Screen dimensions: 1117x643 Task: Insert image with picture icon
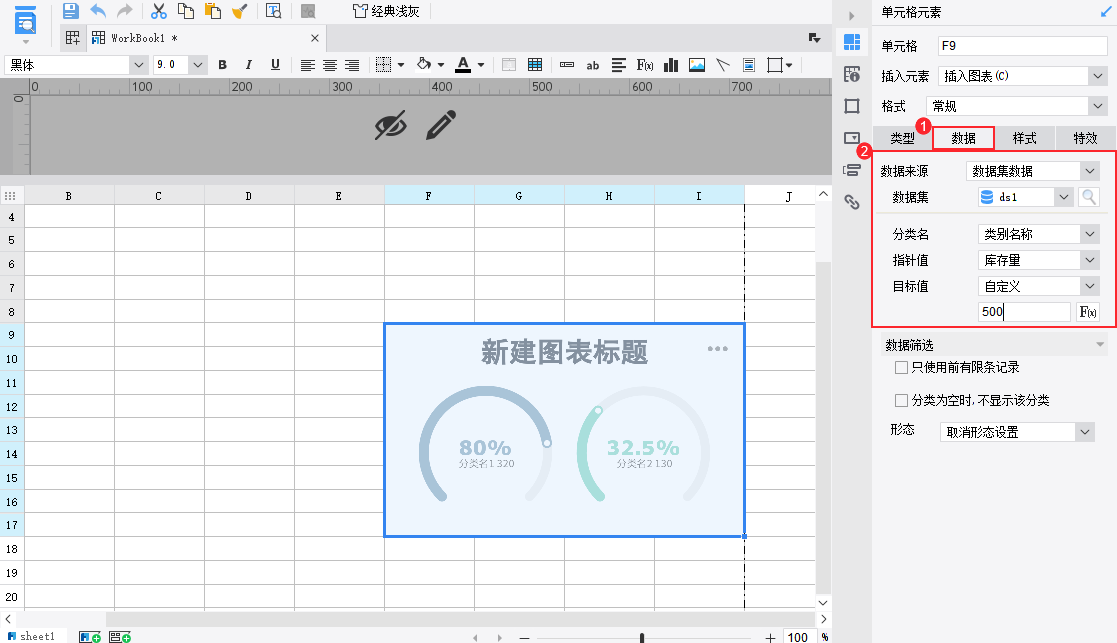point(697,65)
